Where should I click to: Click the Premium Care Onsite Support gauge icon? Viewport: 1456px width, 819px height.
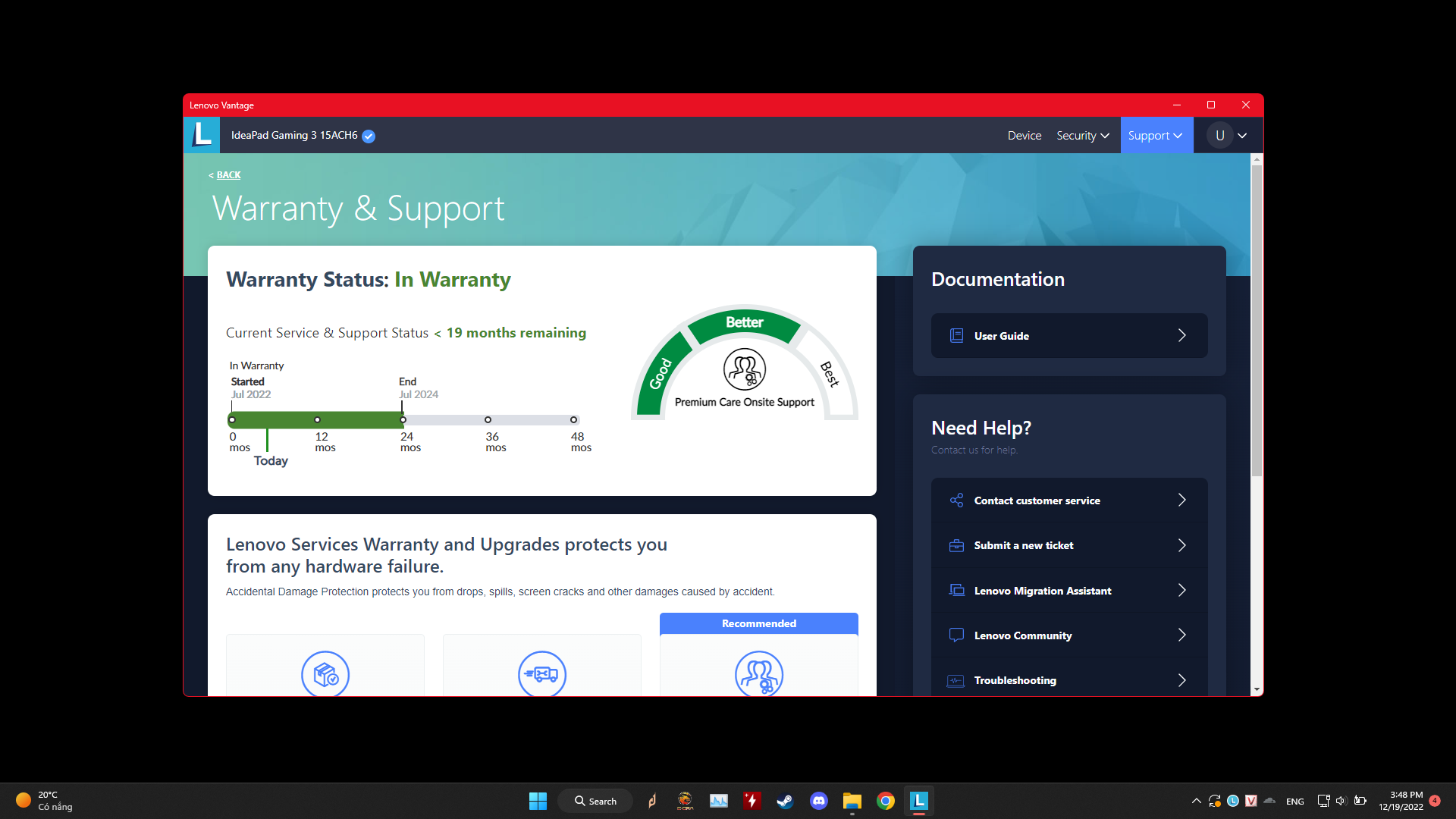(744, 369)
